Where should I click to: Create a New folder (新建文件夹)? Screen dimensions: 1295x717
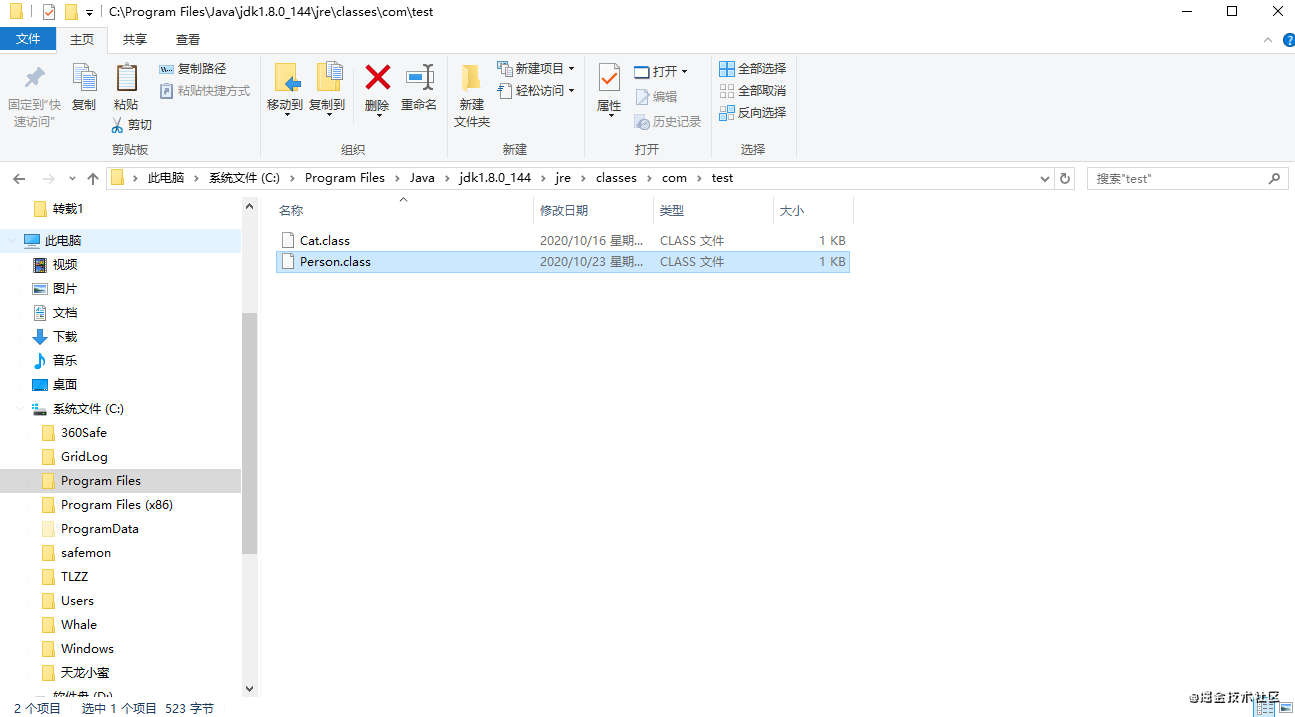tap(472, 95)
